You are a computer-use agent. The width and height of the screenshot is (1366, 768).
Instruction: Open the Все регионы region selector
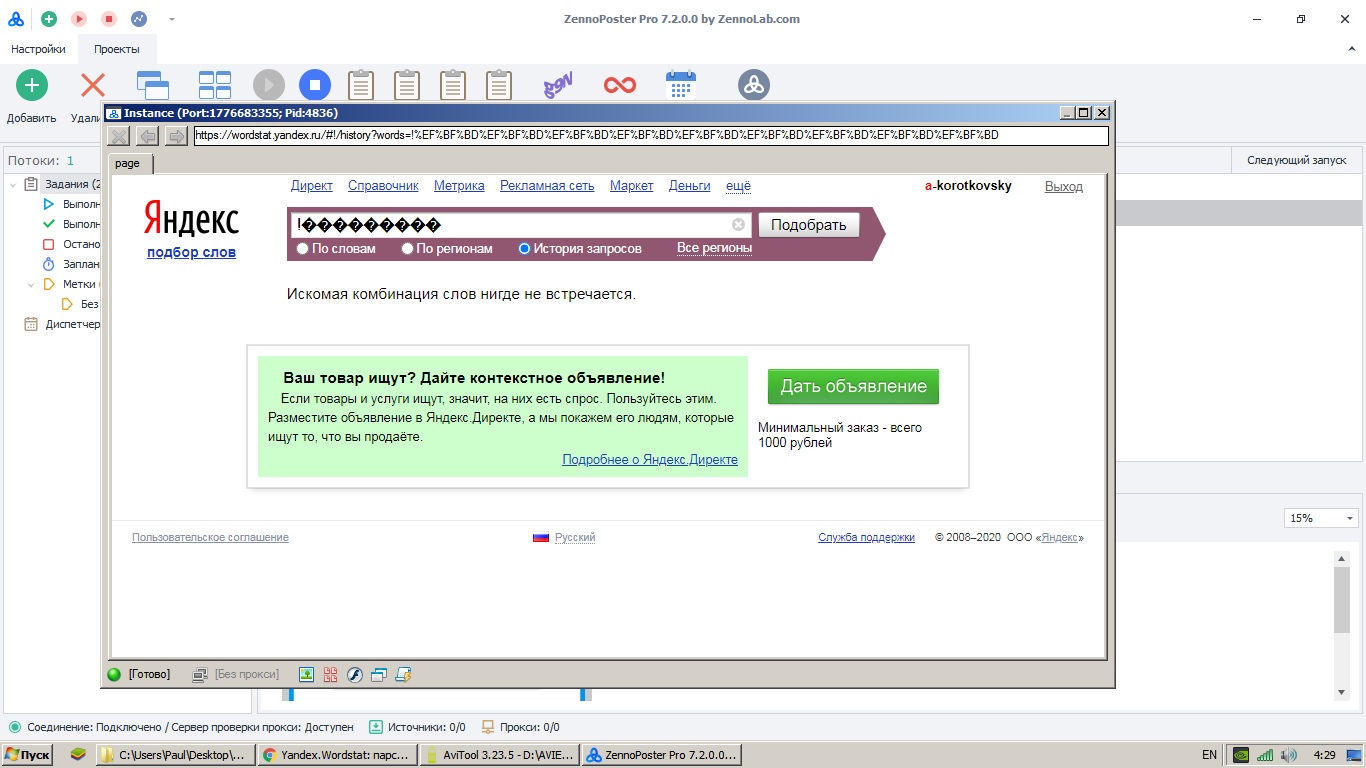714,248
